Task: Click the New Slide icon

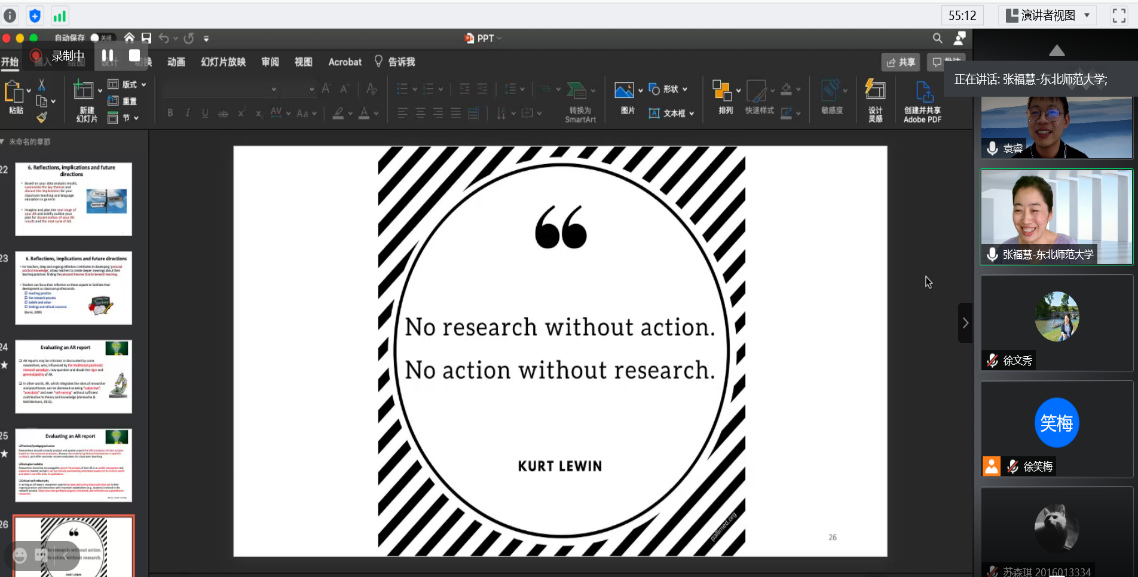Action: 84,91
